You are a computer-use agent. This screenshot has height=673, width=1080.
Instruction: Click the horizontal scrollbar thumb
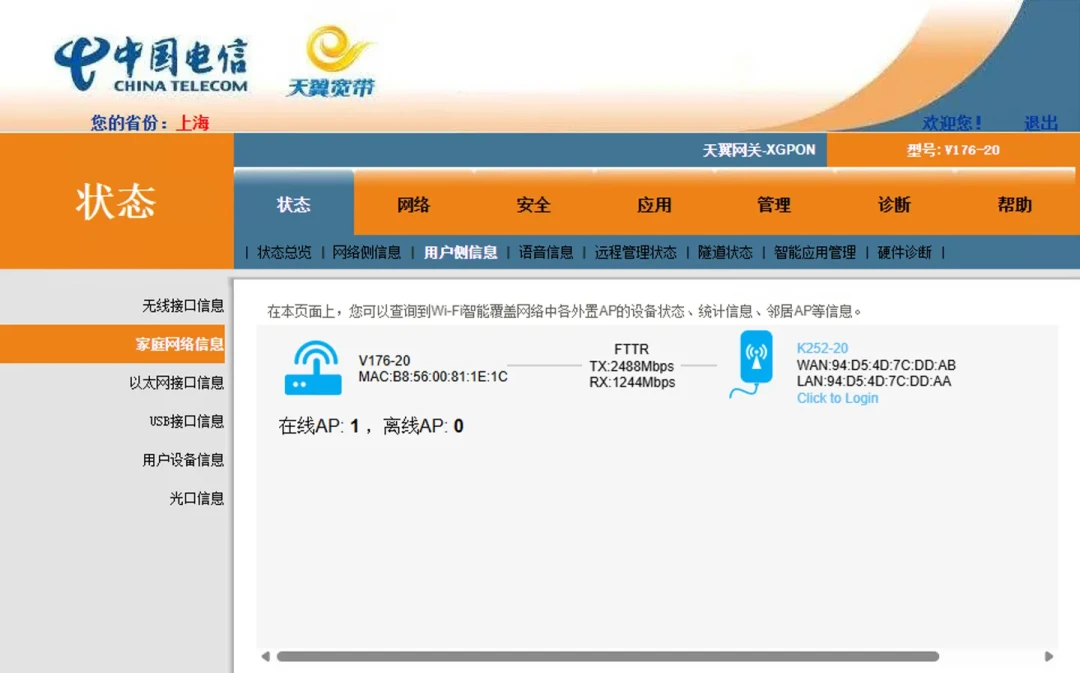(x=608, y=656)
